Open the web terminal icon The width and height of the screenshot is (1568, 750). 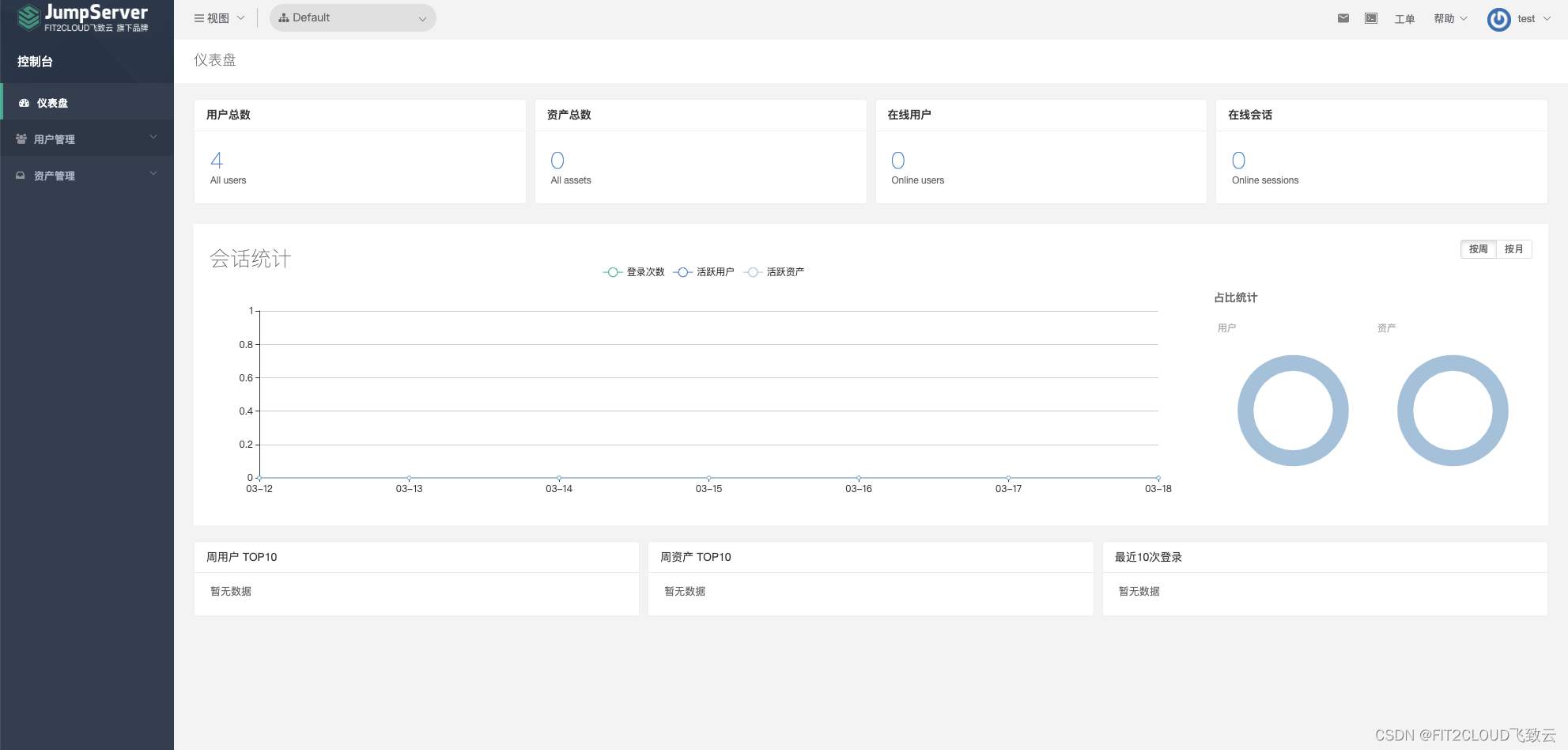(x=1371, y=18)
